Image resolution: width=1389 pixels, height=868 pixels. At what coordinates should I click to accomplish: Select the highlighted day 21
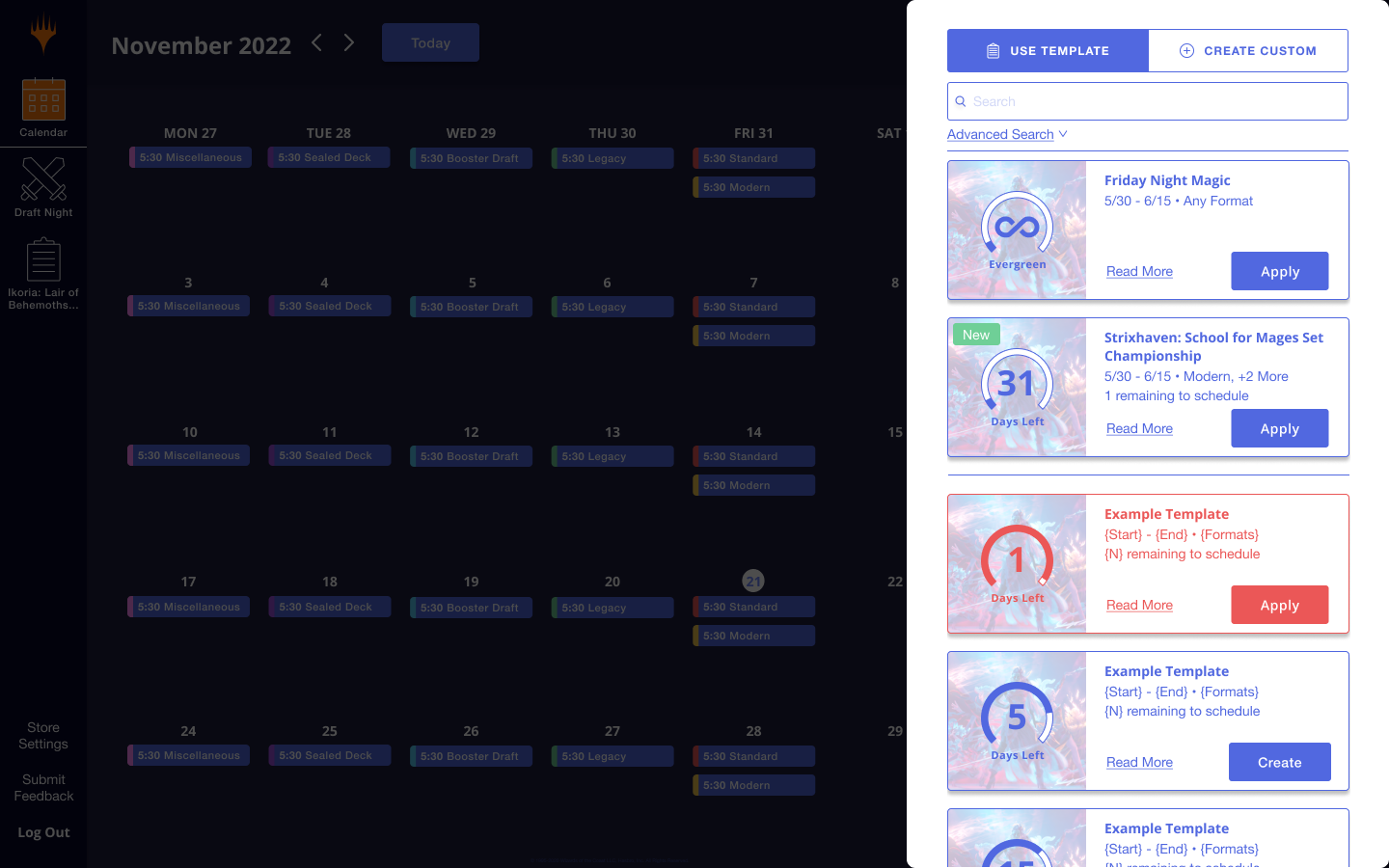tap(753, 581)
